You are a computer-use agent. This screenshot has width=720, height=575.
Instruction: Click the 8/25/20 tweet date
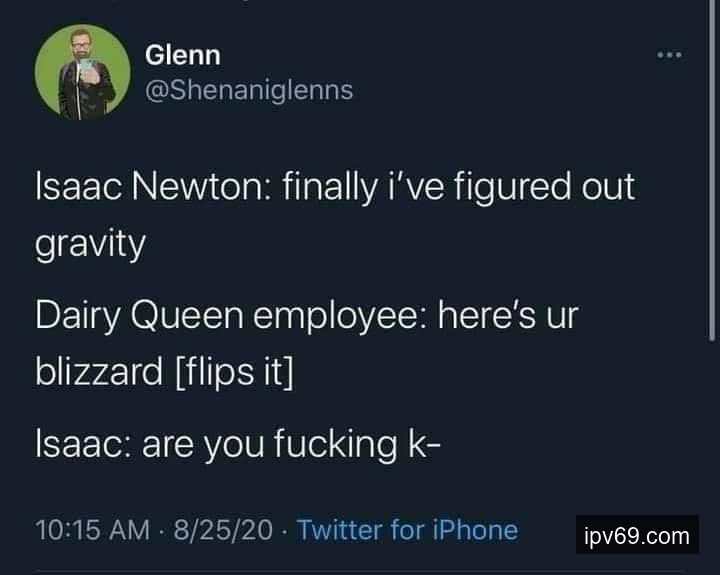[223, 530]
